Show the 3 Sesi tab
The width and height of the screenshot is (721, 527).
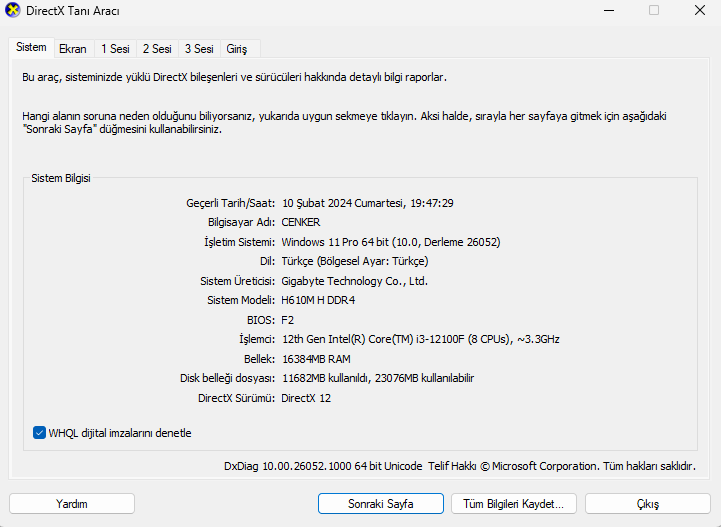click(x=198, y=49)
